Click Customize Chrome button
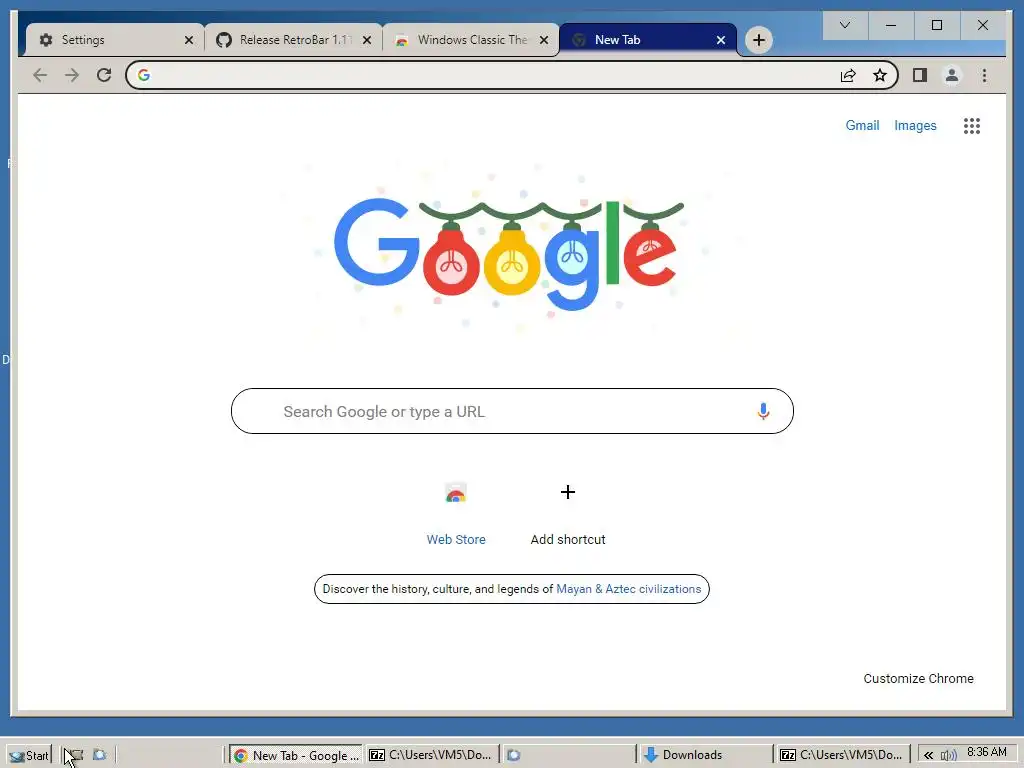The image size is (1024, 768). click(x=918, y=679)
